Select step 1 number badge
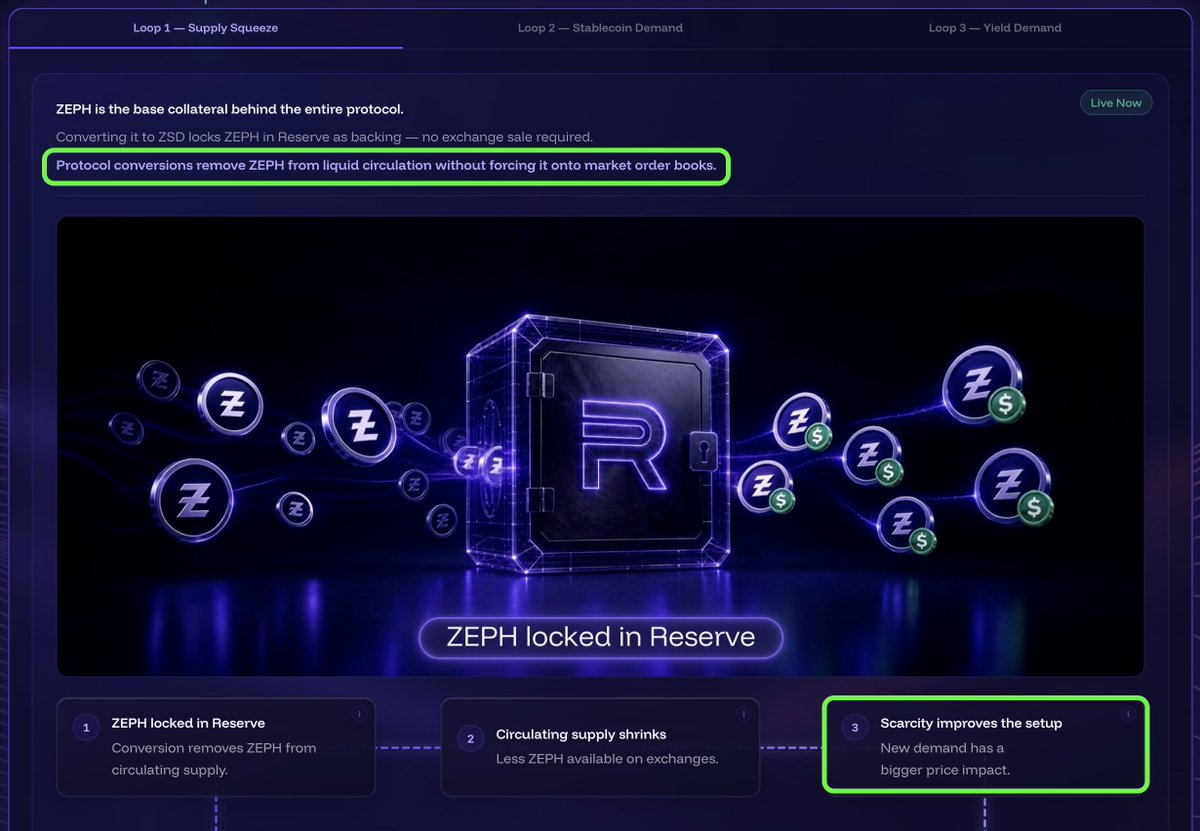Screen dimensions: 1200x831 (86, 728)
